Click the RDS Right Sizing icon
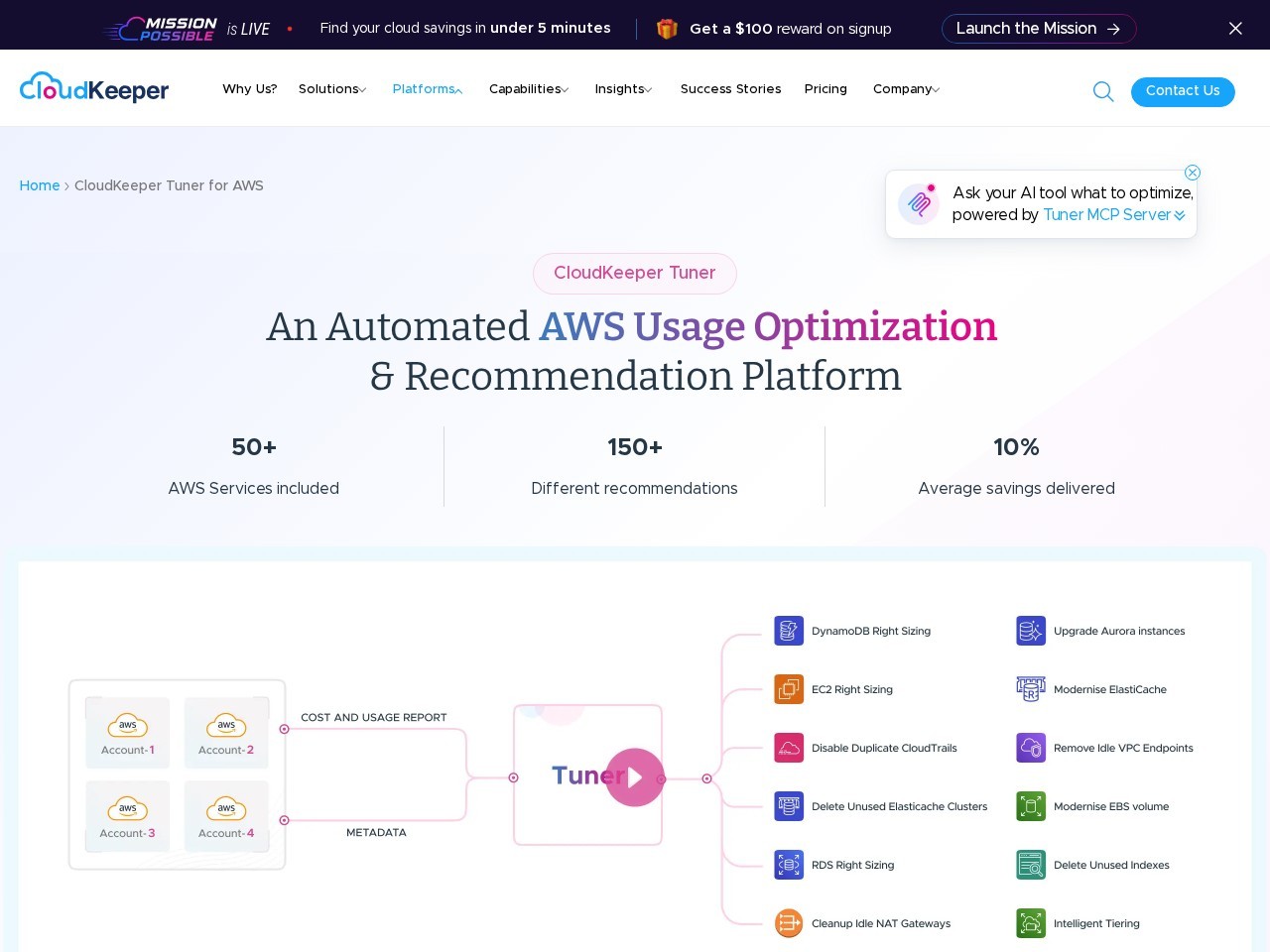The width and height of the screenshot is (1270, 952). [789, 865]
